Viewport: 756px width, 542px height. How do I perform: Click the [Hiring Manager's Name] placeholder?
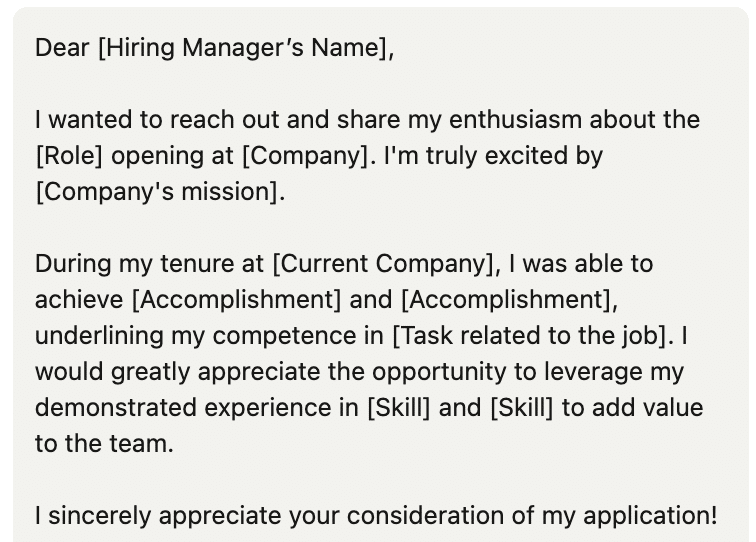coord(243,48)
